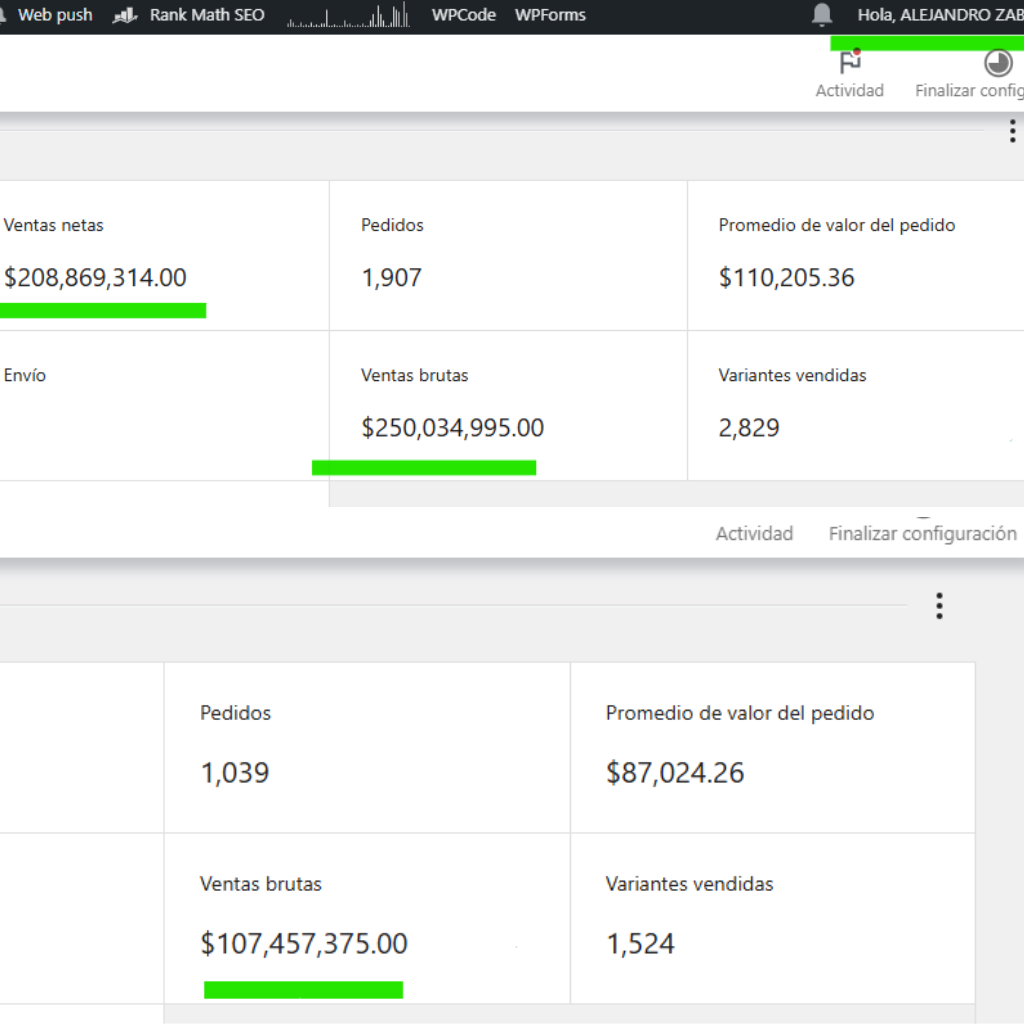Click the Rank Math SEO chart icon
The width and height of the screenshot is (1024, 1024).
[x=125, y=15]
